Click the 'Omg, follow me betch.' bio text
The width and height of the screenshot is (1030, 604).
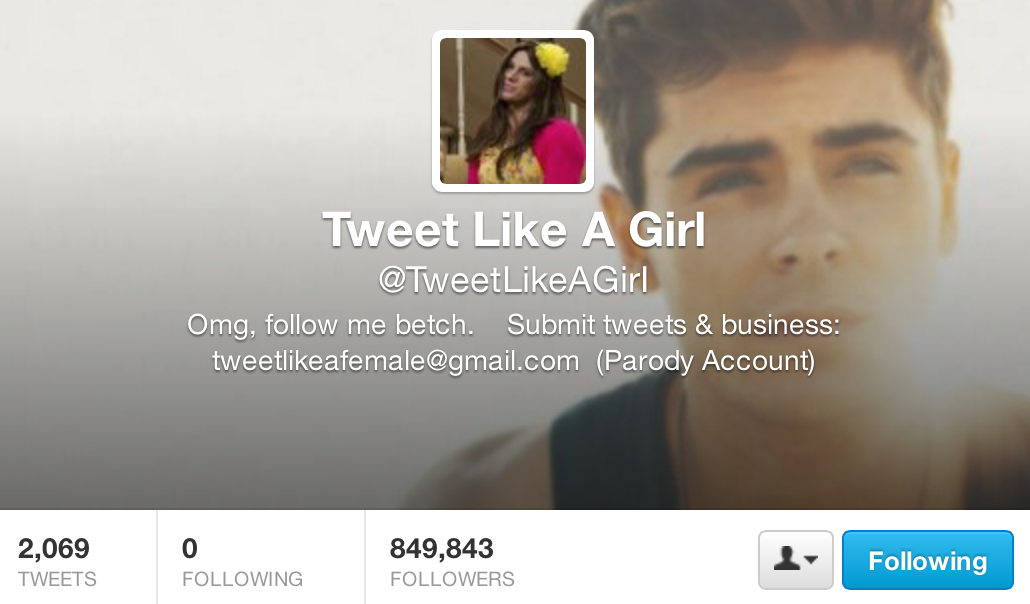coord(330,325)
